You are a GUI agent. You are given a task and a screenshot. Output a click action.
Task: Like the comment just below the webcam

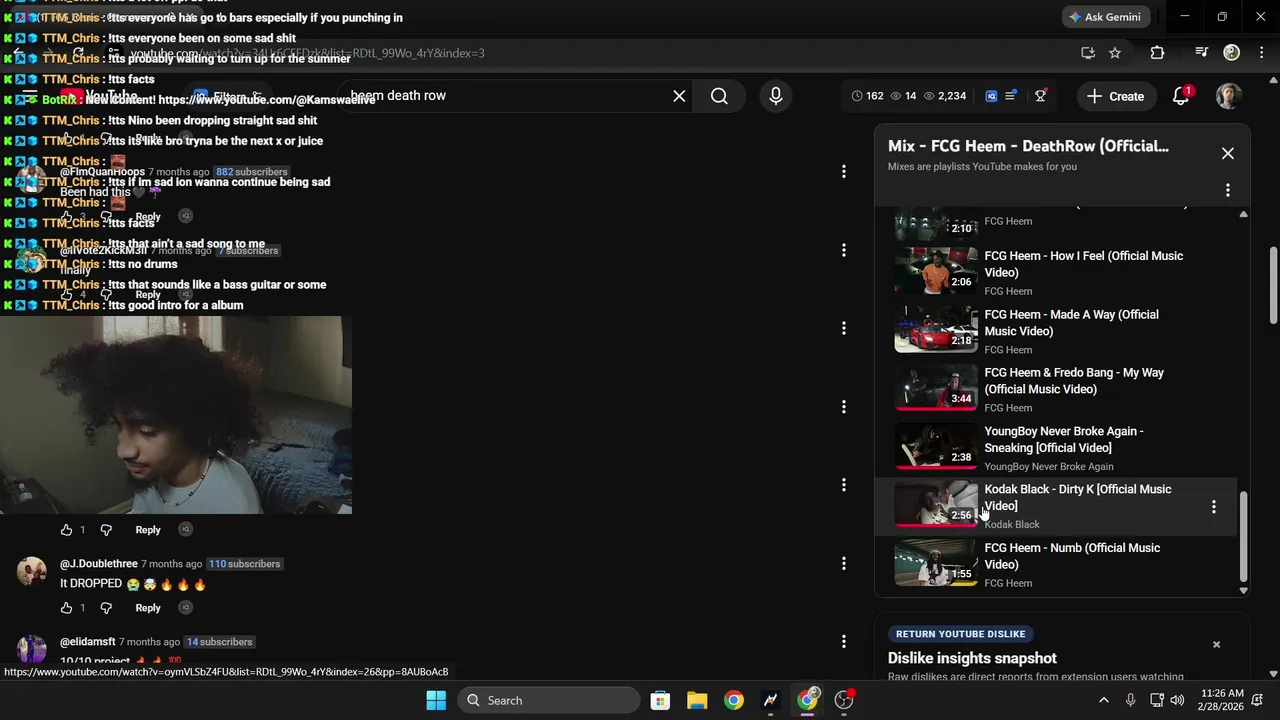coord(67,530)
